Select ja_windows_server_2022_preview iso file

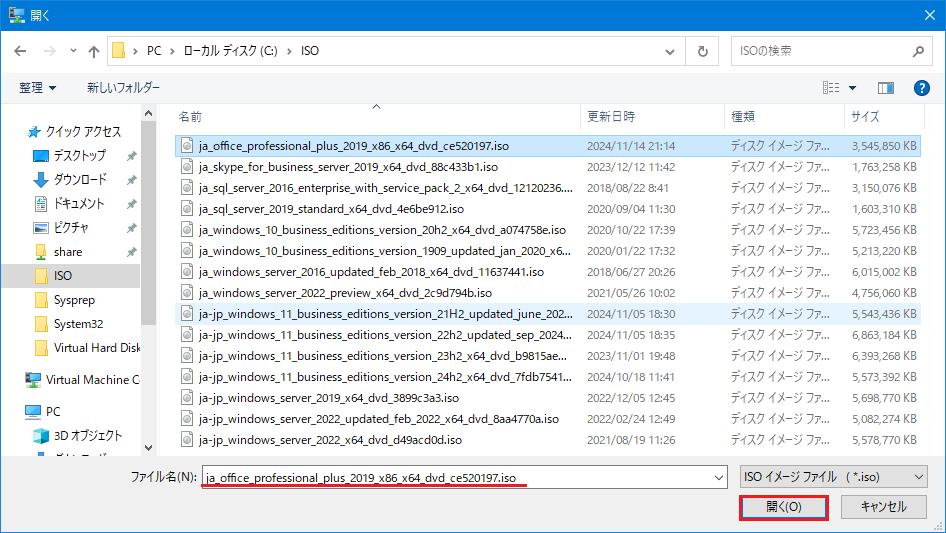[548, 293]
